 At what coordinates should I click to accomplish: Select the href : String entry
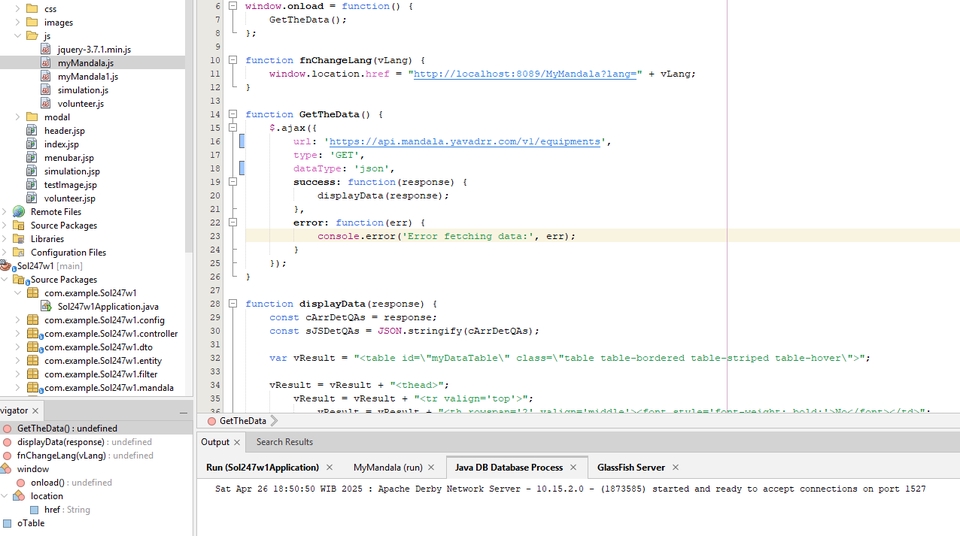click(x=67, y=509)
